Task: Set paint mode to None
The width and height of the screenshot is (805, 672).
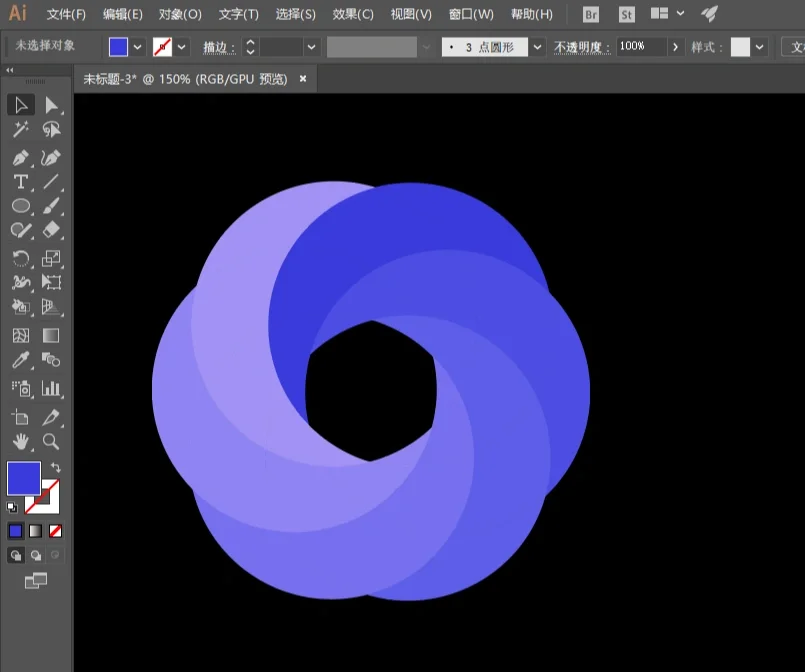Action: [x=55, y=531]
